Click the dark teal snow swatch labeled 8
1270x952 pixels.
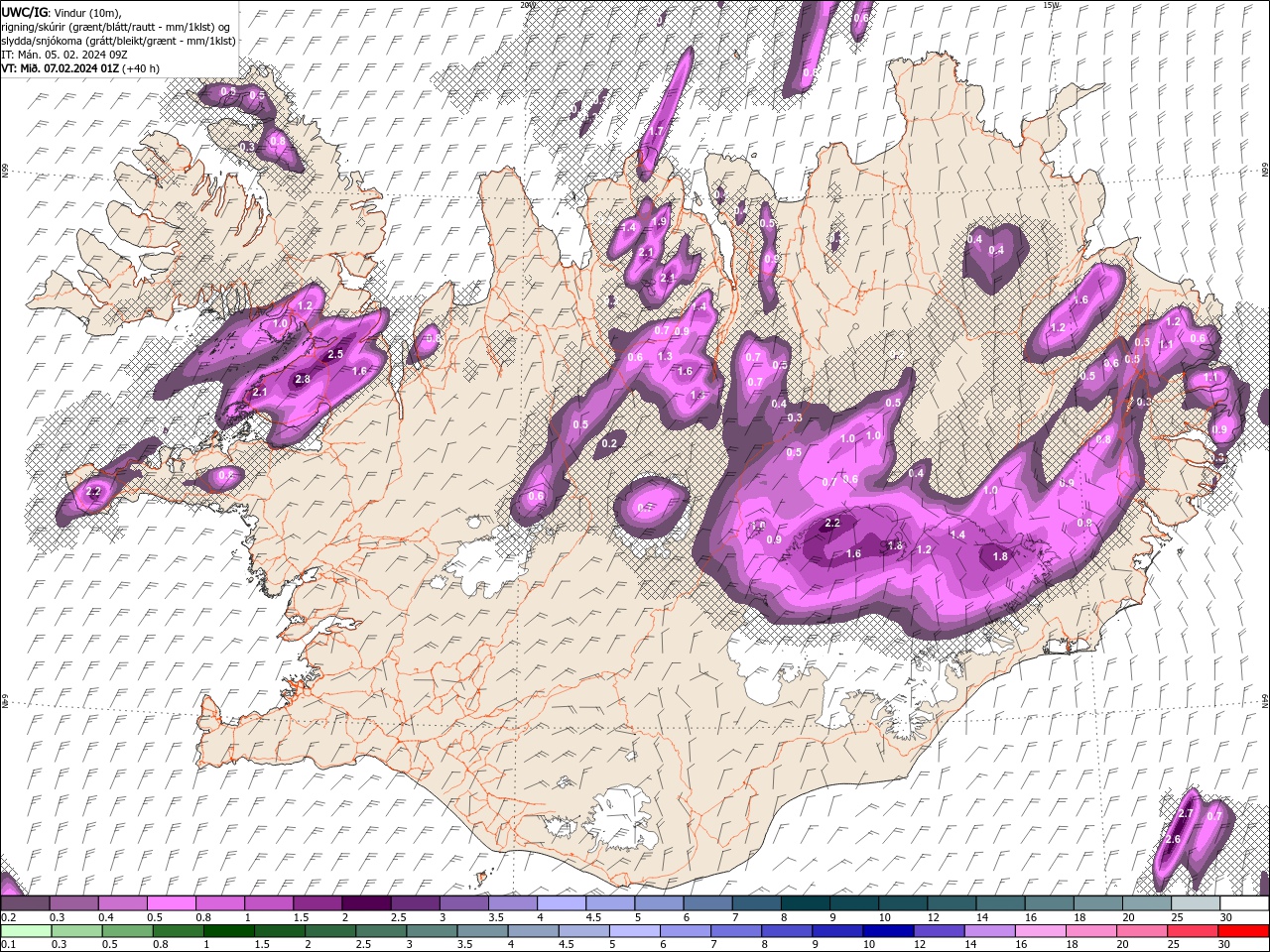pyautogui.click(x=805, y=903)
